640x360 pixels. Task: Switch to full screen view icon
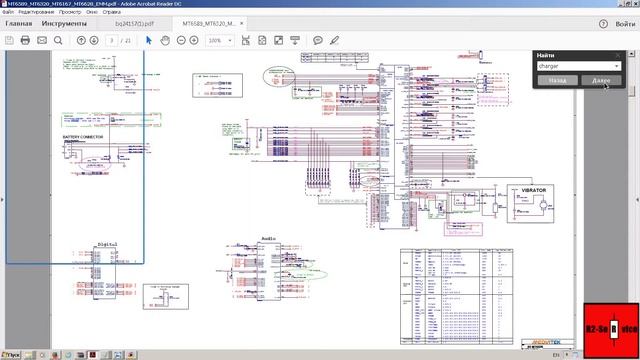pos(278,40)
